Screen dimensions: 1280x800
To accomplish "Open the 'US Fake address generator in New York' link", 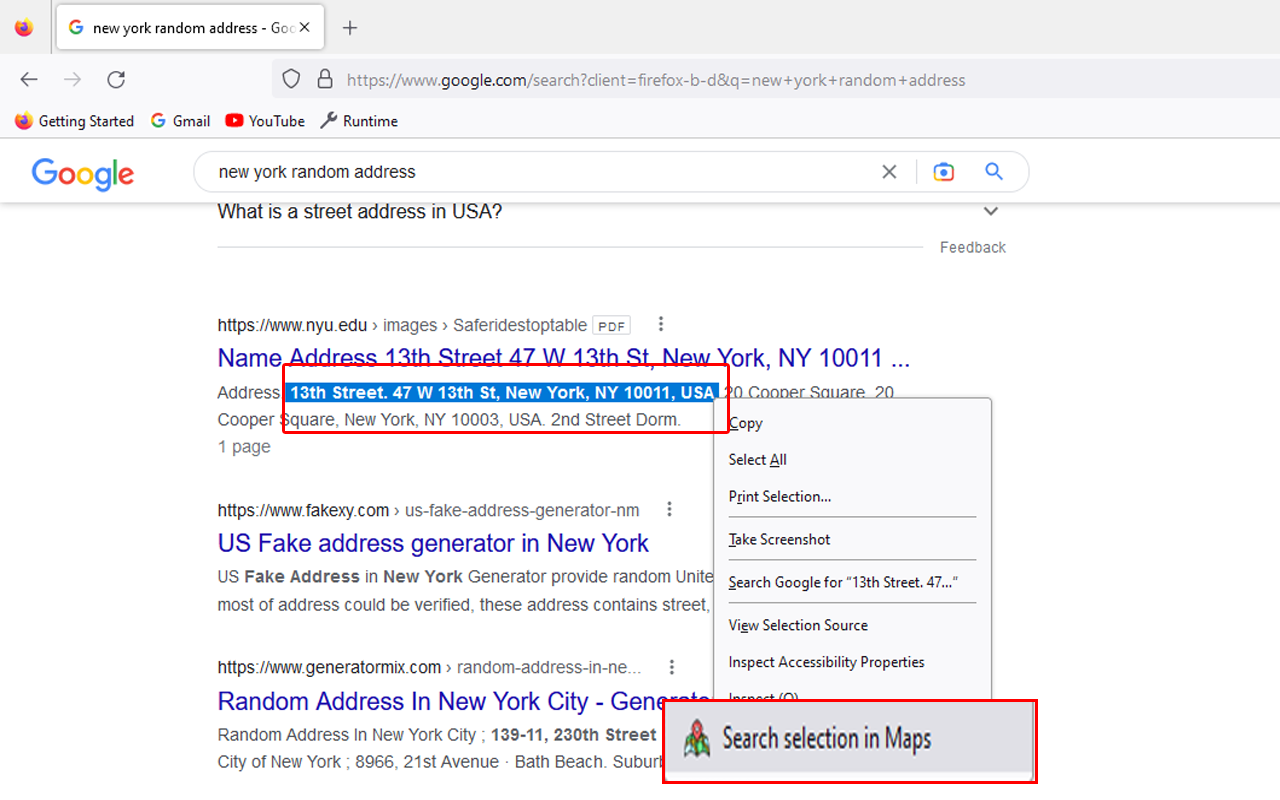I will pyautogui.click(x=432, y=543).
